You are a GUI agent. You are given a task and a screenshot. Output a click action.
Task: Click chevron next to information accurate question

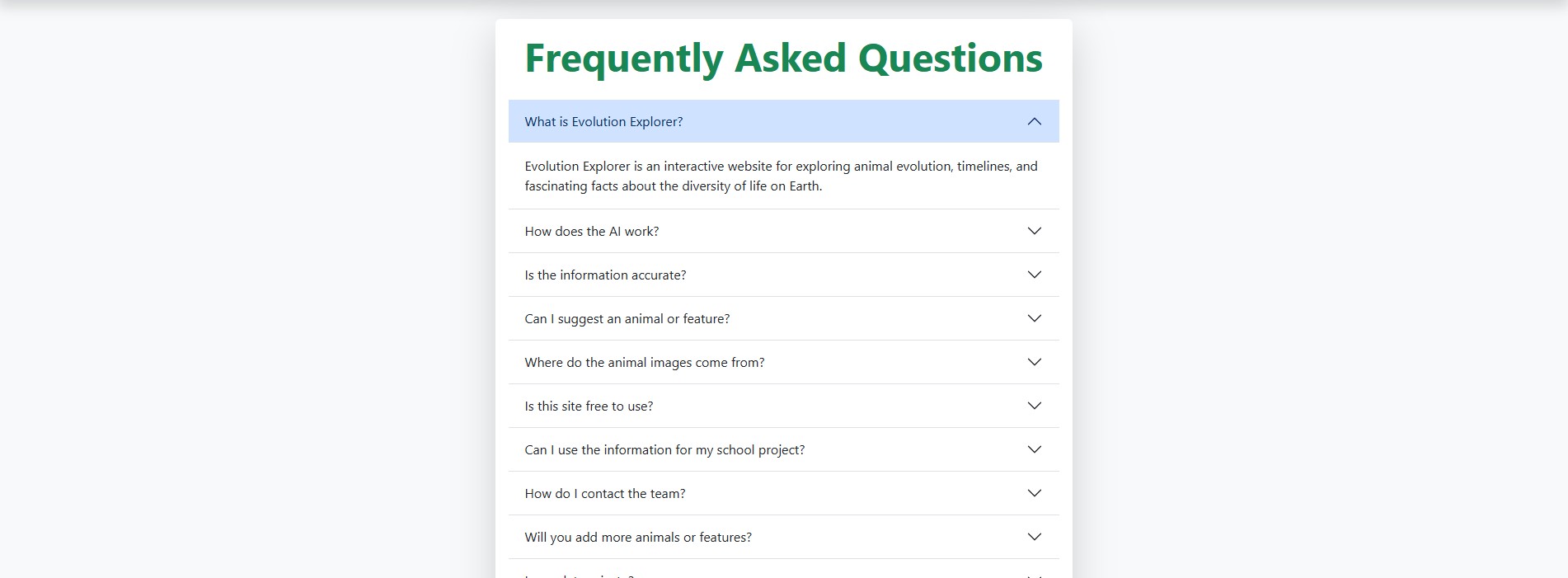coord(1034,275)
